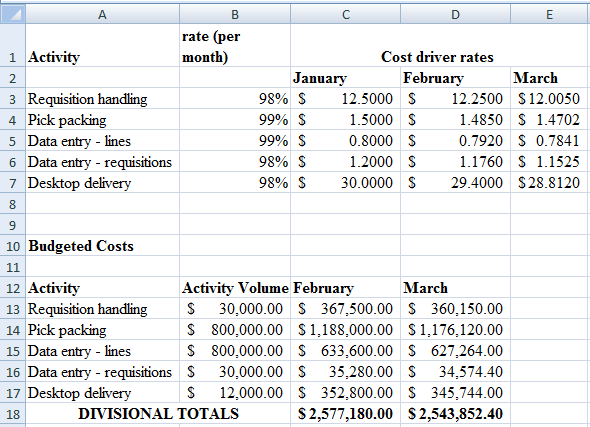Select the February cost 367,500.00
The width and height of the screenshot is (590, 427).
[345, 309]
